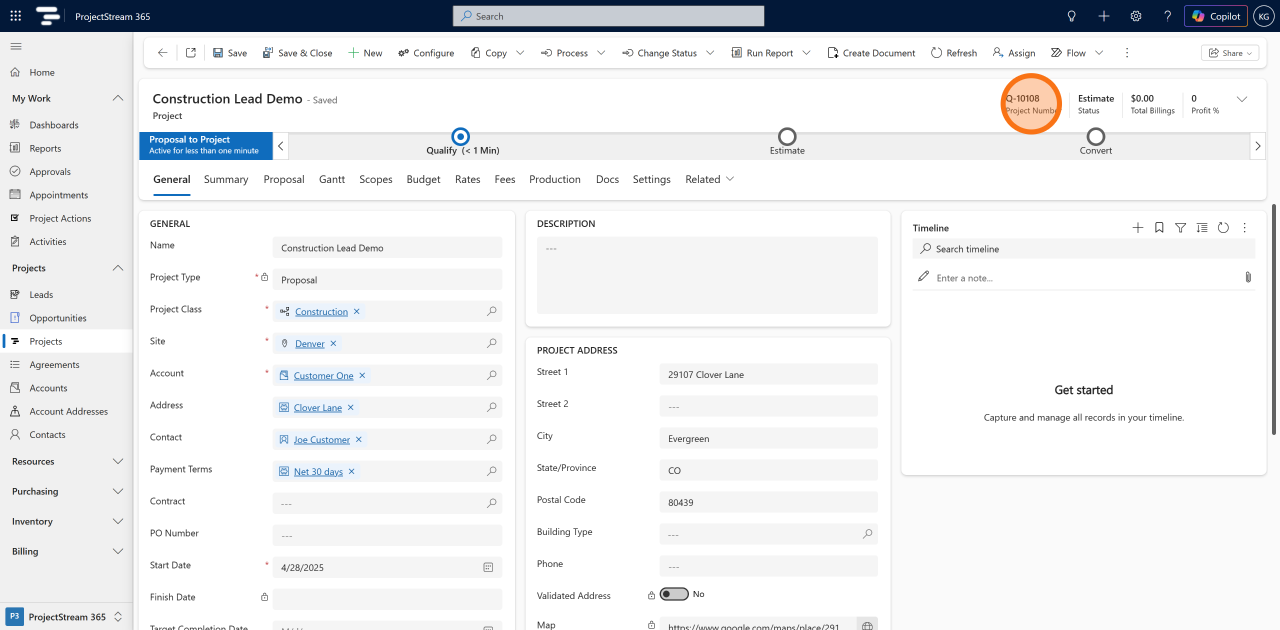Click the Save & Close button

(297, 53)
